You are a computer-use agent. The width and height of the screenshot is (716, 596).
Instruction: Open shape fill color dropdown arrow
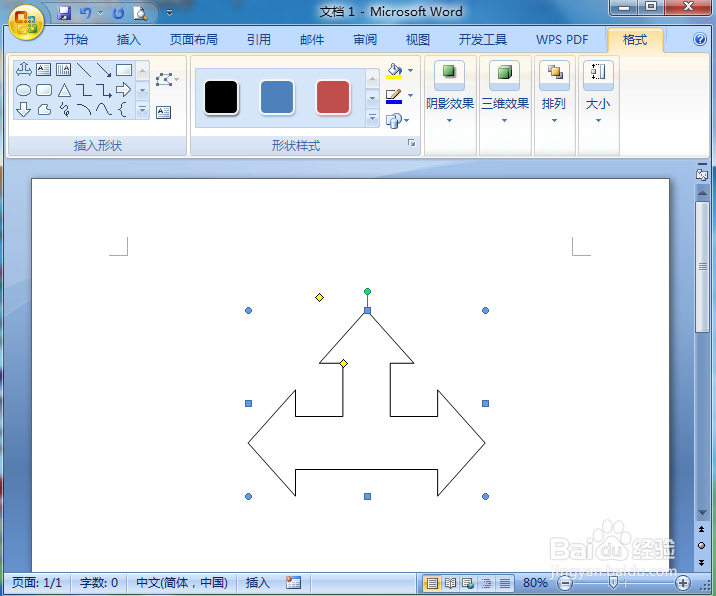411,70
